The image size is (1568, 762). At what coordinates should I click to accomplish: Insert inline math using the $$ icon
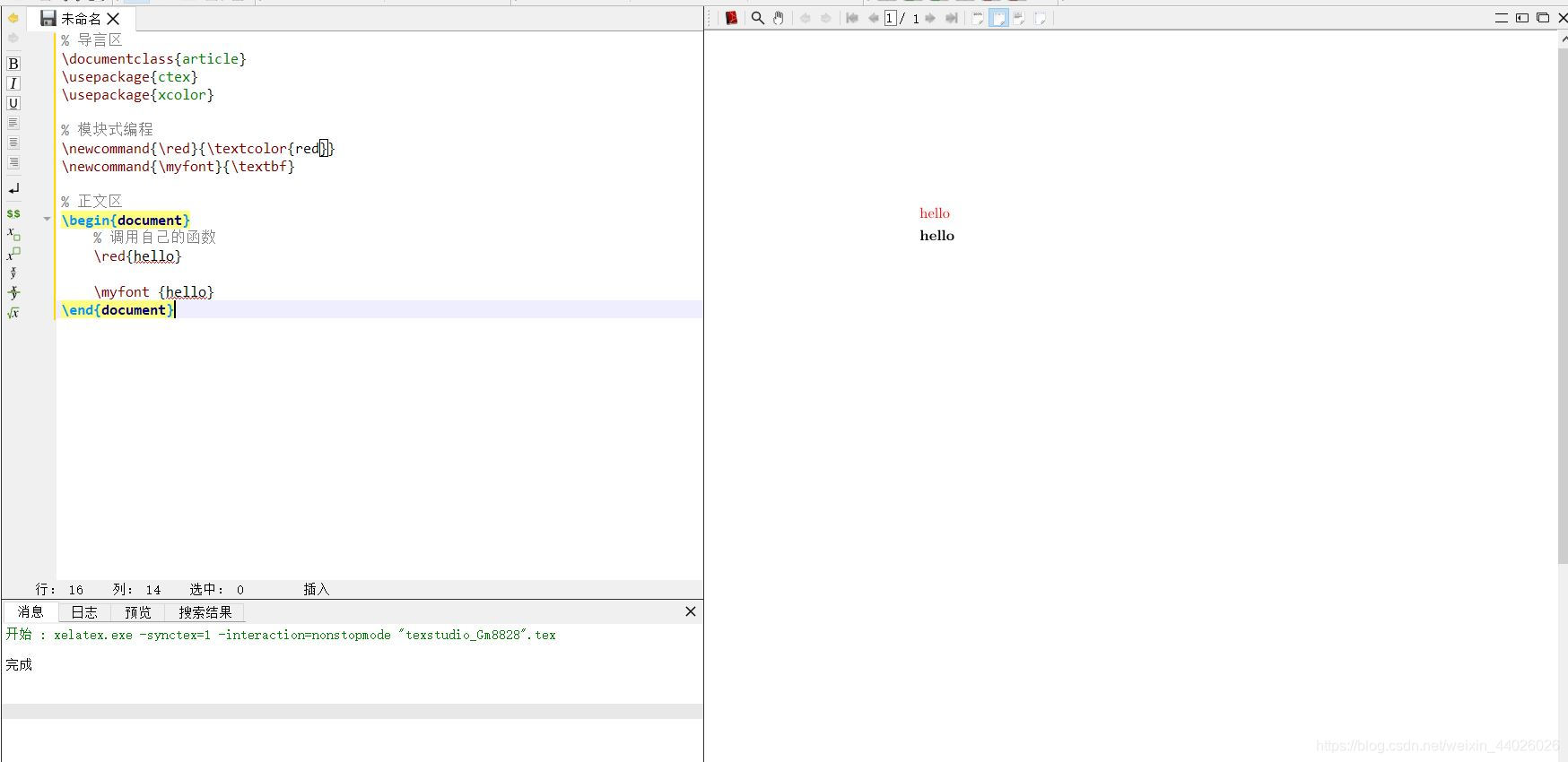13,213
